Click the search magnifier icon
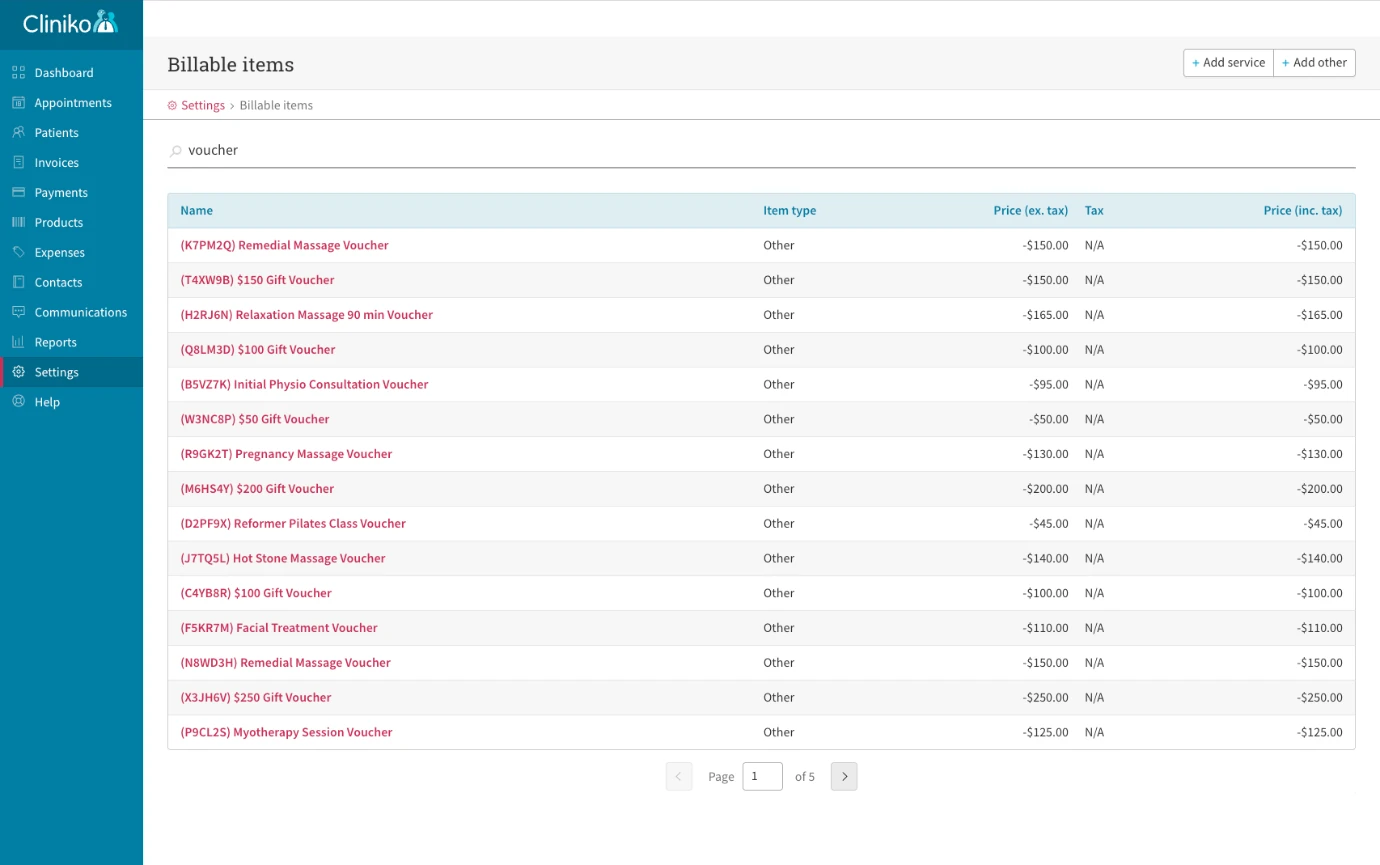This screenshot has width=1380, height=865. pos(176,151)
